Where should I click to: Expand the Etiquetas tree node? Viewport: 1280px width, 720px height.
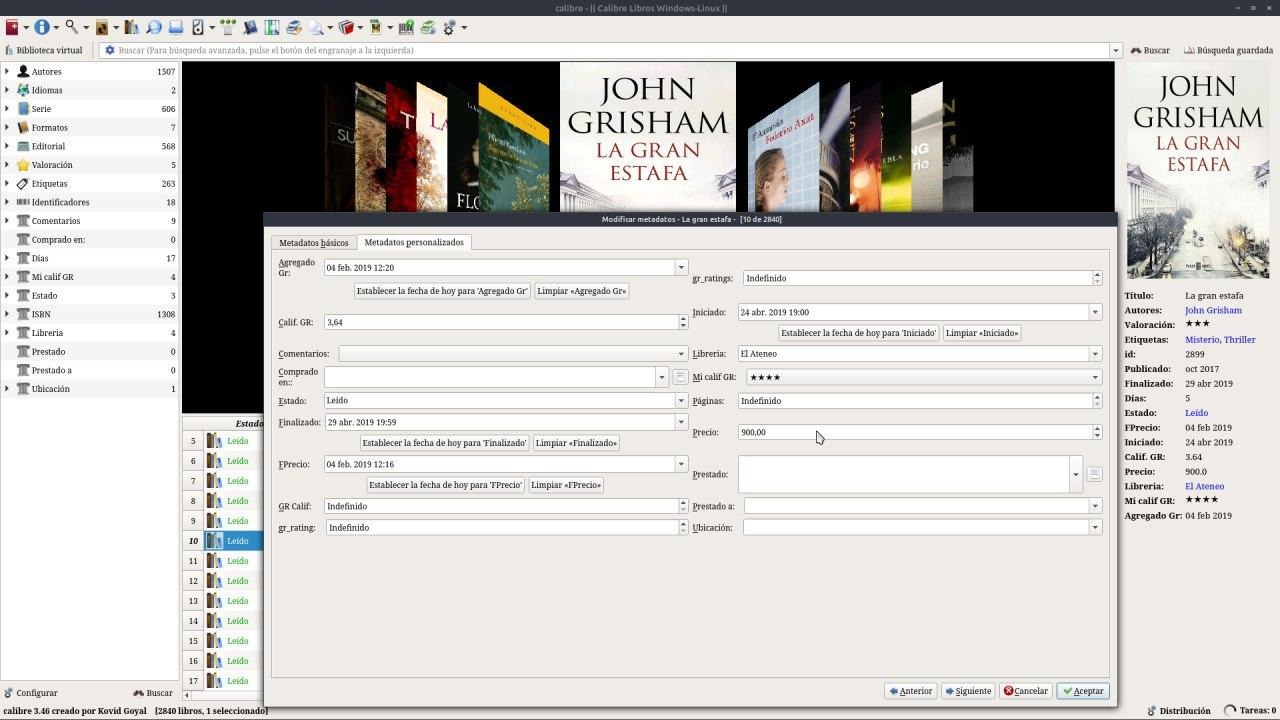(7, 184)
